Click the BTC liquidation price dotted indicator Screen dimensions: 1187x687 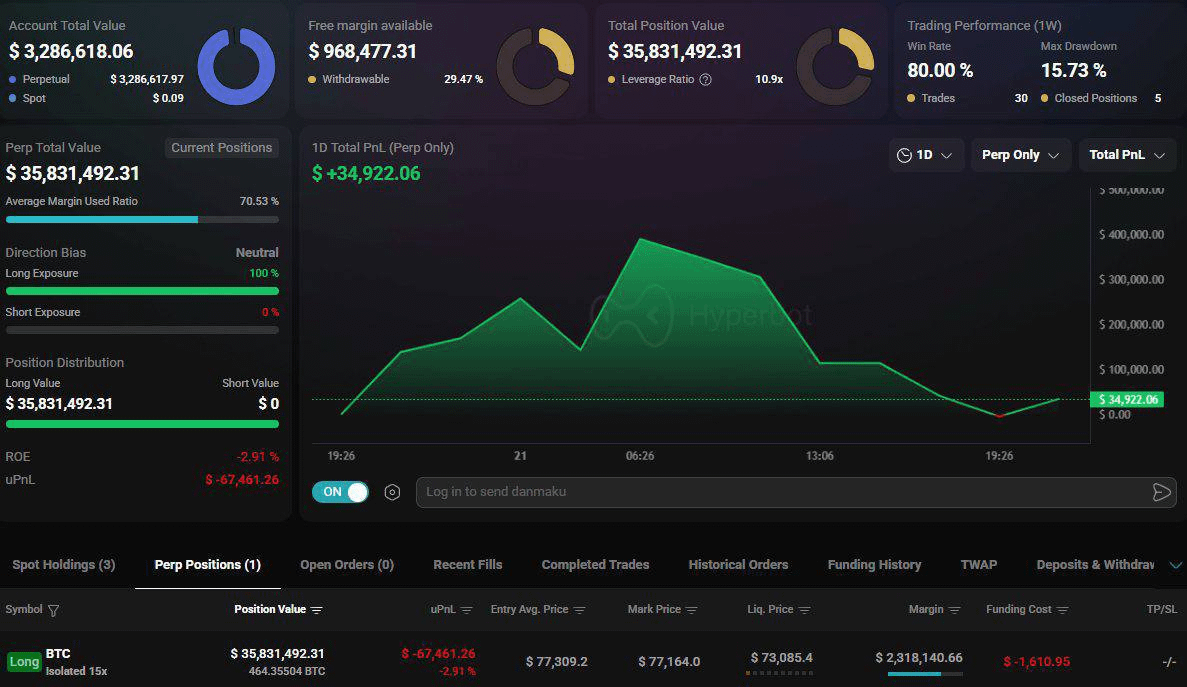(779, 673)
